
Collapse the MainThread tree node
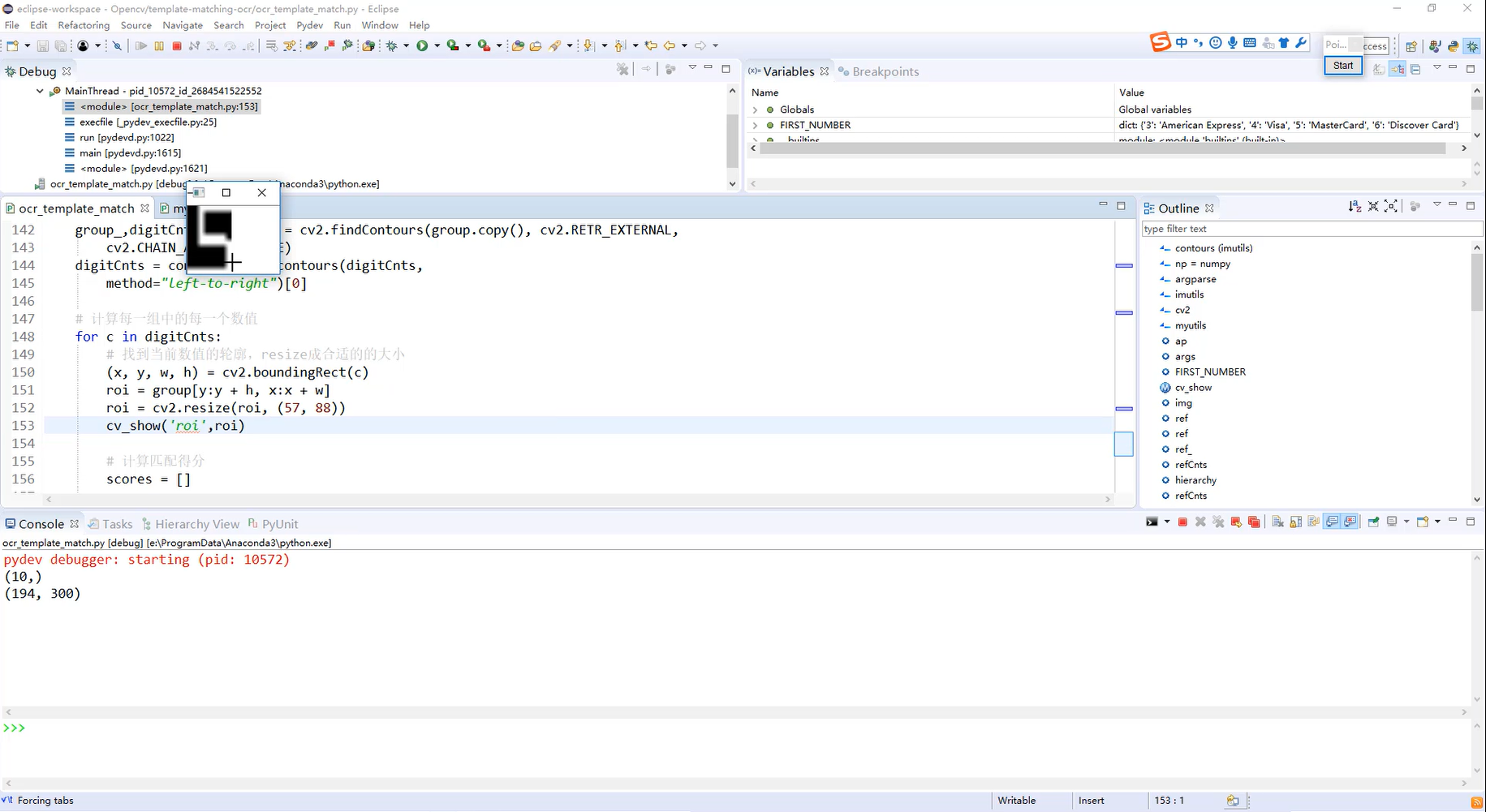[40, 91]
